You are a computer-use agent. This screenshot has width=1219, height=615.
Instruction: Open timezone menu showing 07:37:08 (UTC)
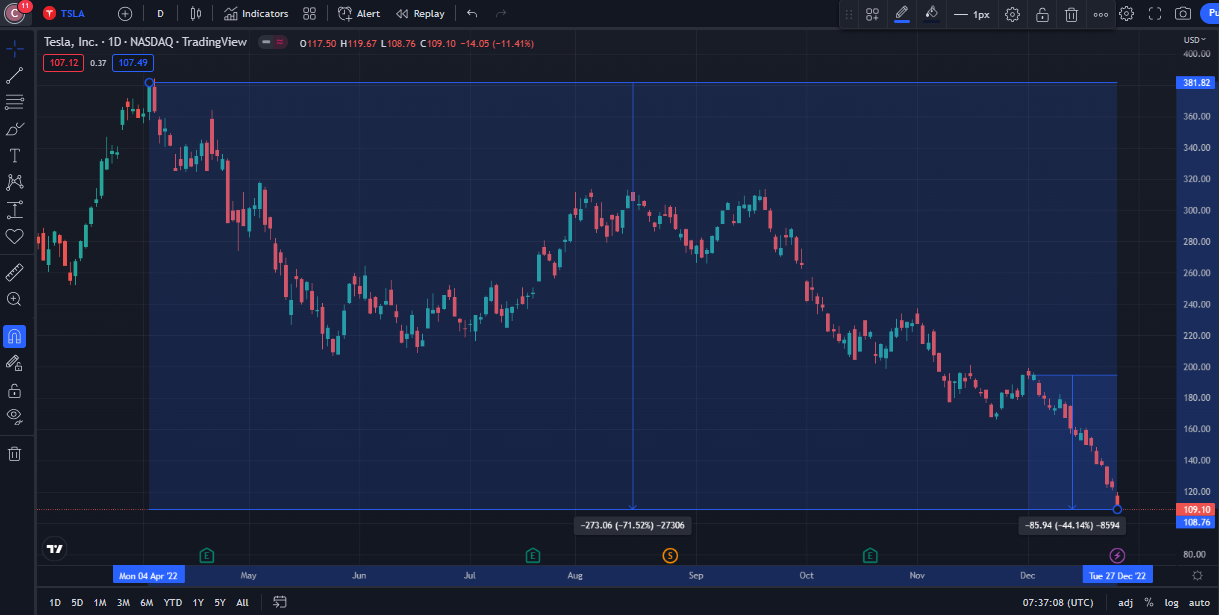click(1060, 603)
